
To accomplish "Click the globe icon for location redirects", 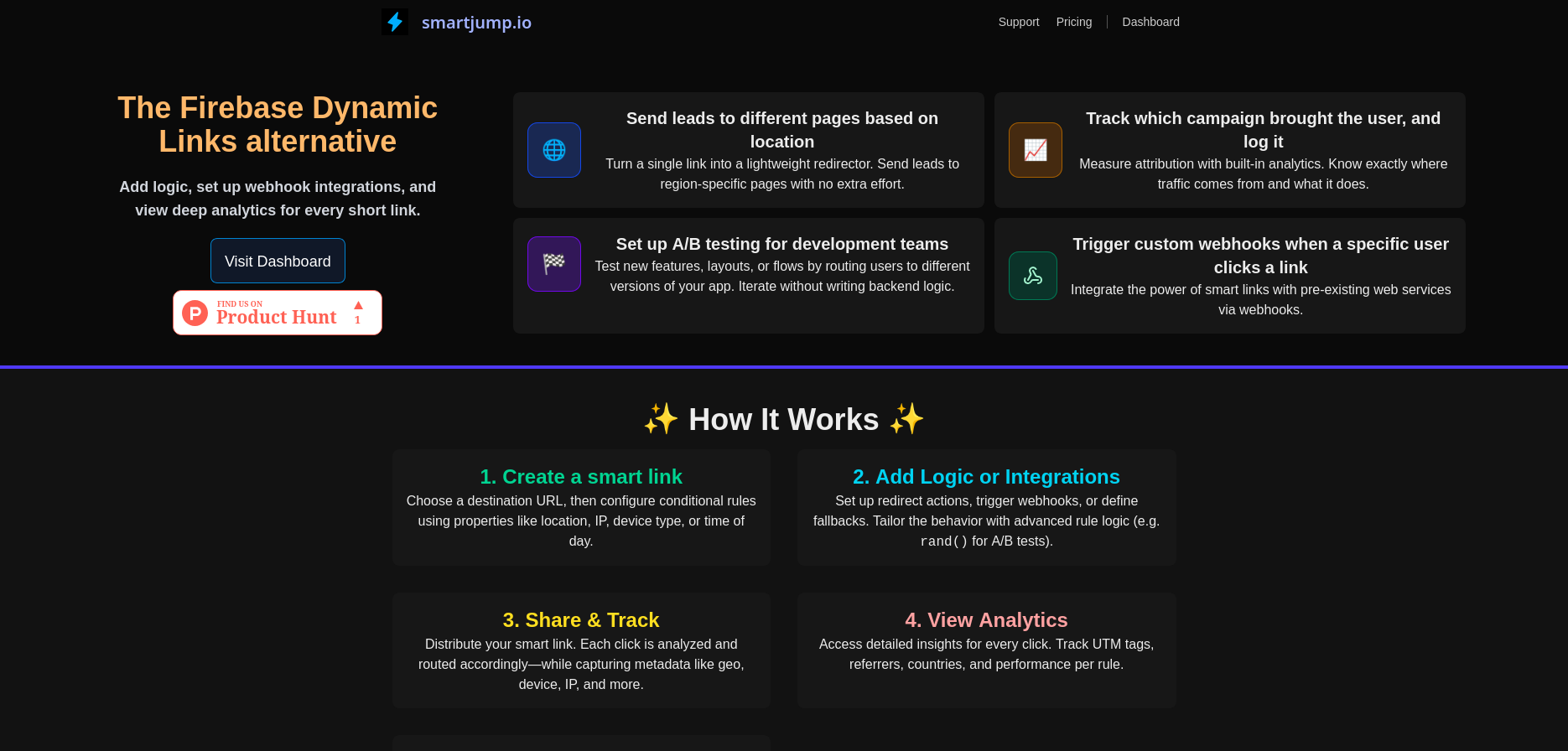I will [x=554, y=150].
